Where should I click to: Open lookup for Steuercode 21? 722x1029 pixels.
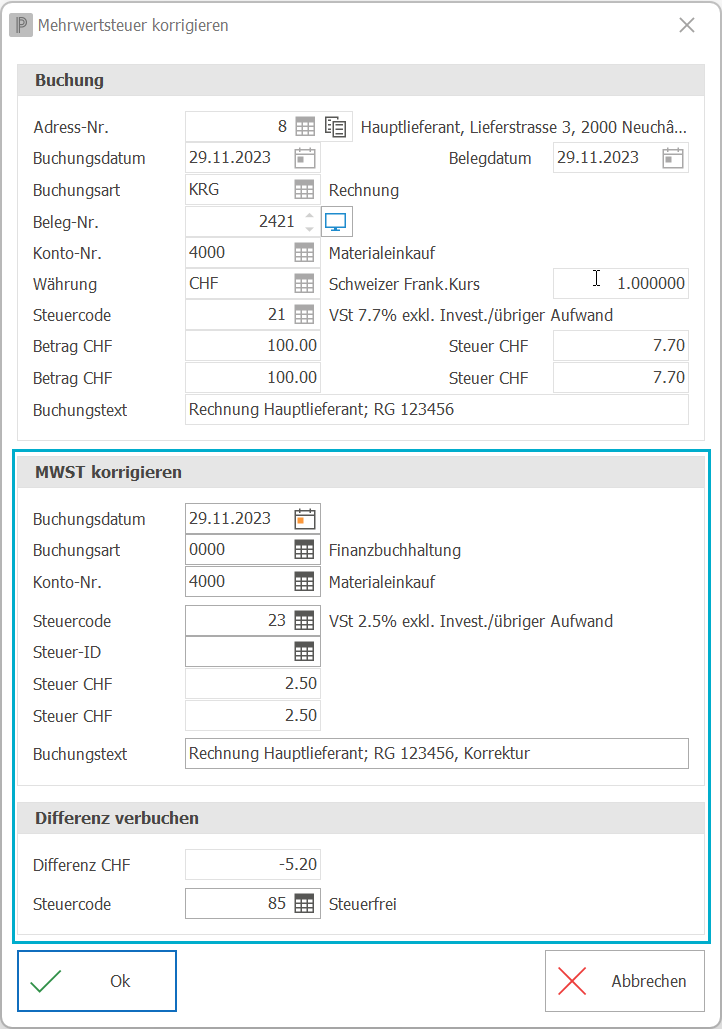305,315
